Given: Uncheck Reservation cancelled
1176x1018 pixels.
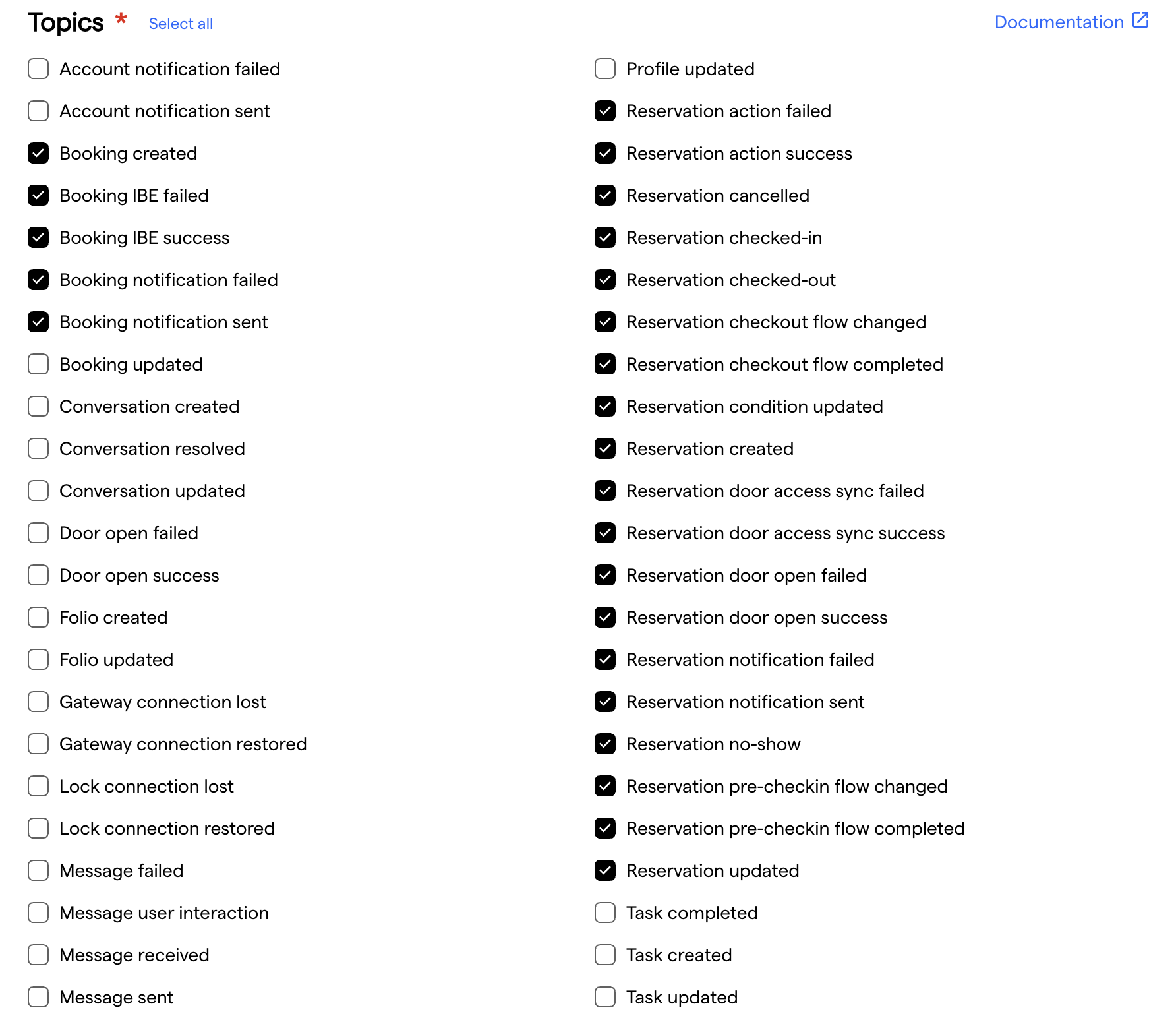Looking at the screenshot, I should click(604, 195).
